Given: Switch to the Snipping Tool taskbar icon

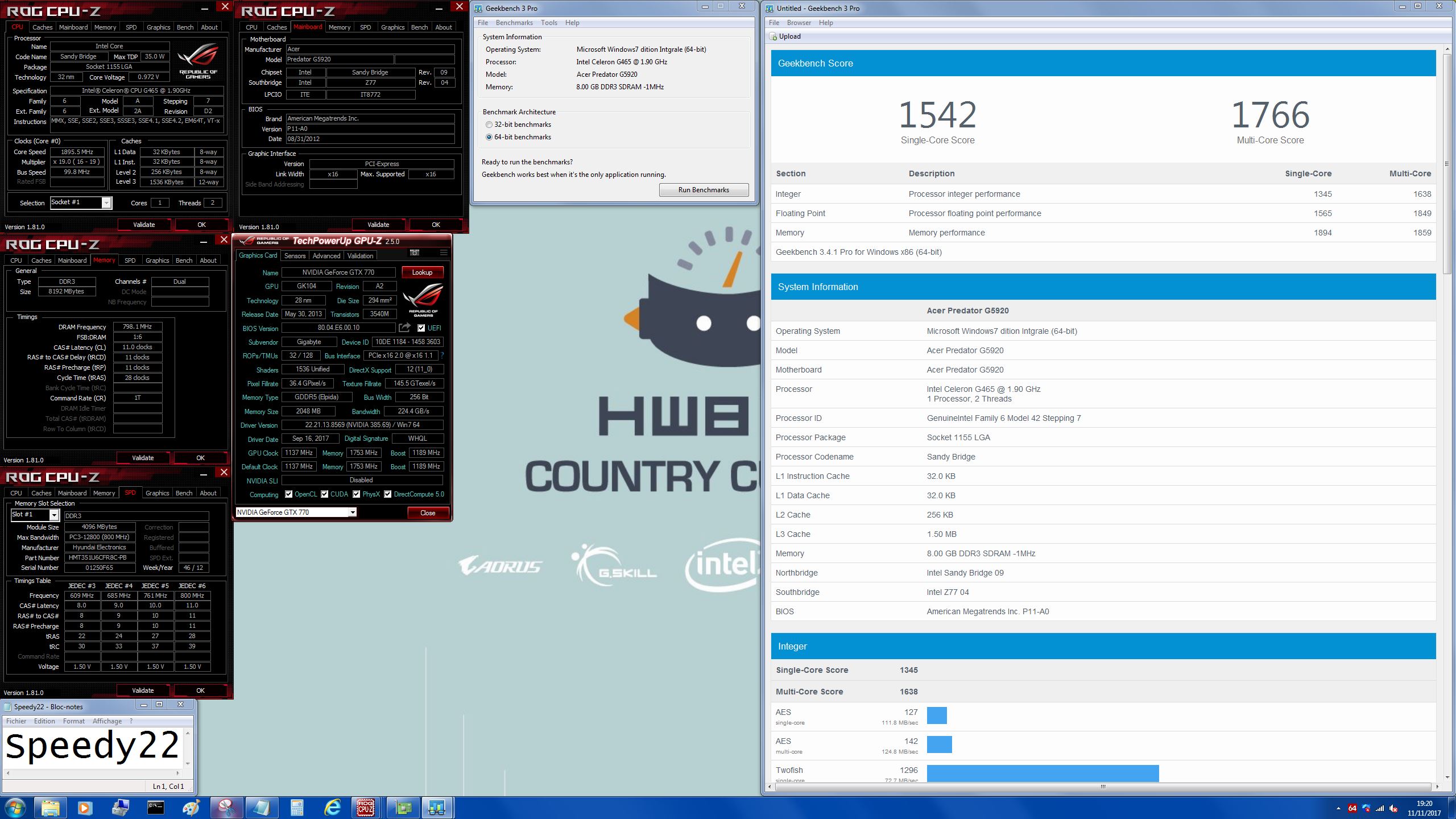Looking at the screenshot, I should click(x=226, y=808).
